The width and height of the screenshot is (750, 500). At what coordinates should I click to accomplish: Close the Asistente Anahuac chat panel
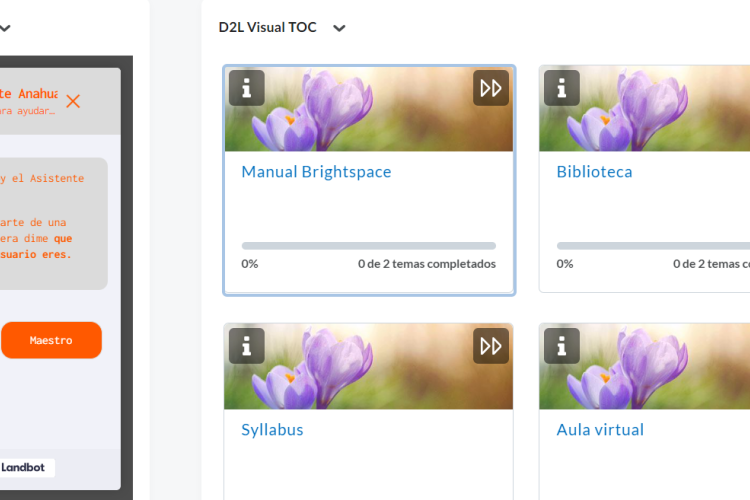click(x=73, y=101)
